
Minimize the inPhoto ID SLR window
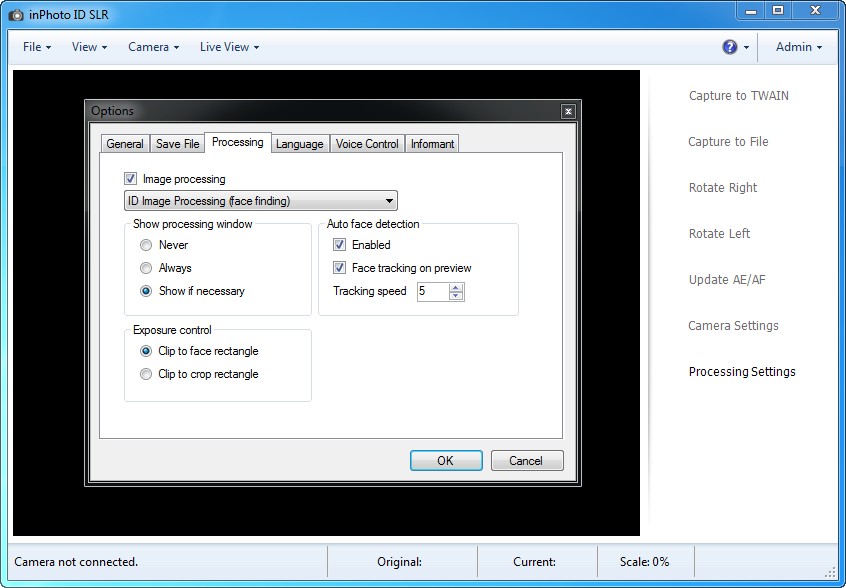[x=751, y=11]
